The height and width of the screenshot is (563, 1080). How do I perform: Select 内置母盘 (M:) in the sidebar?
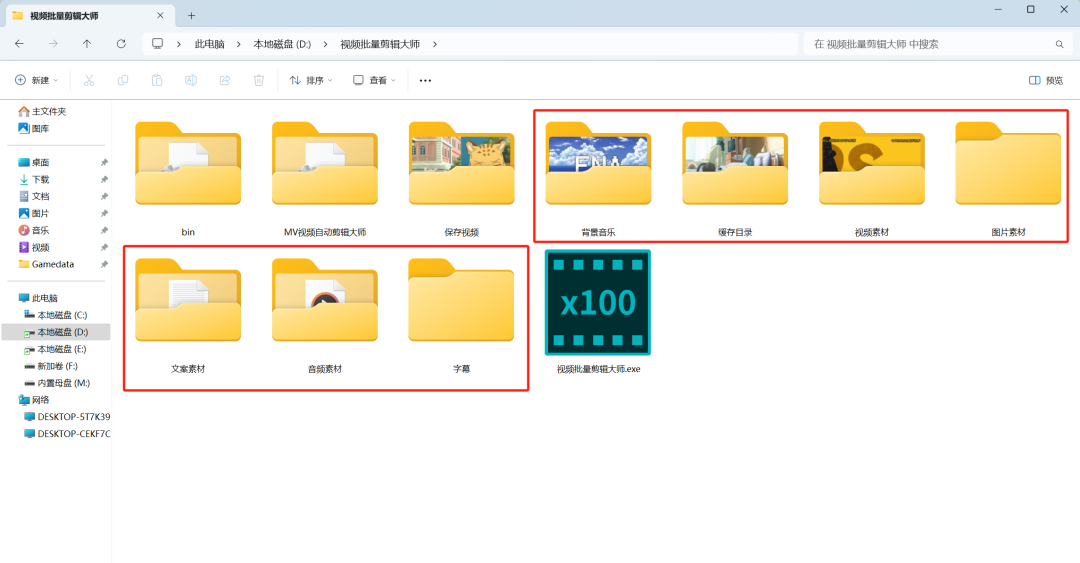tap(57, 383)
